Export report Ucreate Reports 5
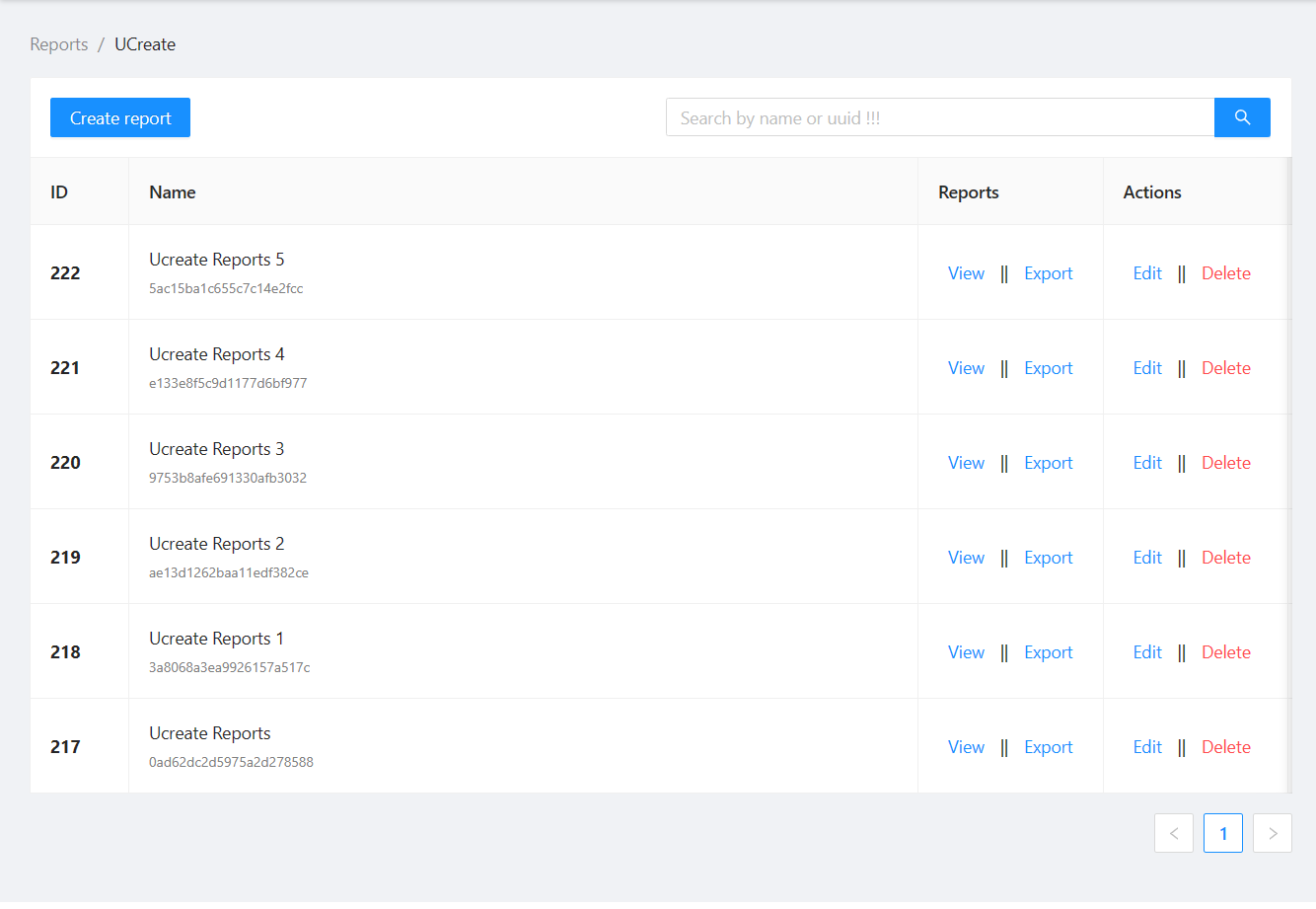The height and width of the screenshot is (909, 1316). (x=1049, y=273)
